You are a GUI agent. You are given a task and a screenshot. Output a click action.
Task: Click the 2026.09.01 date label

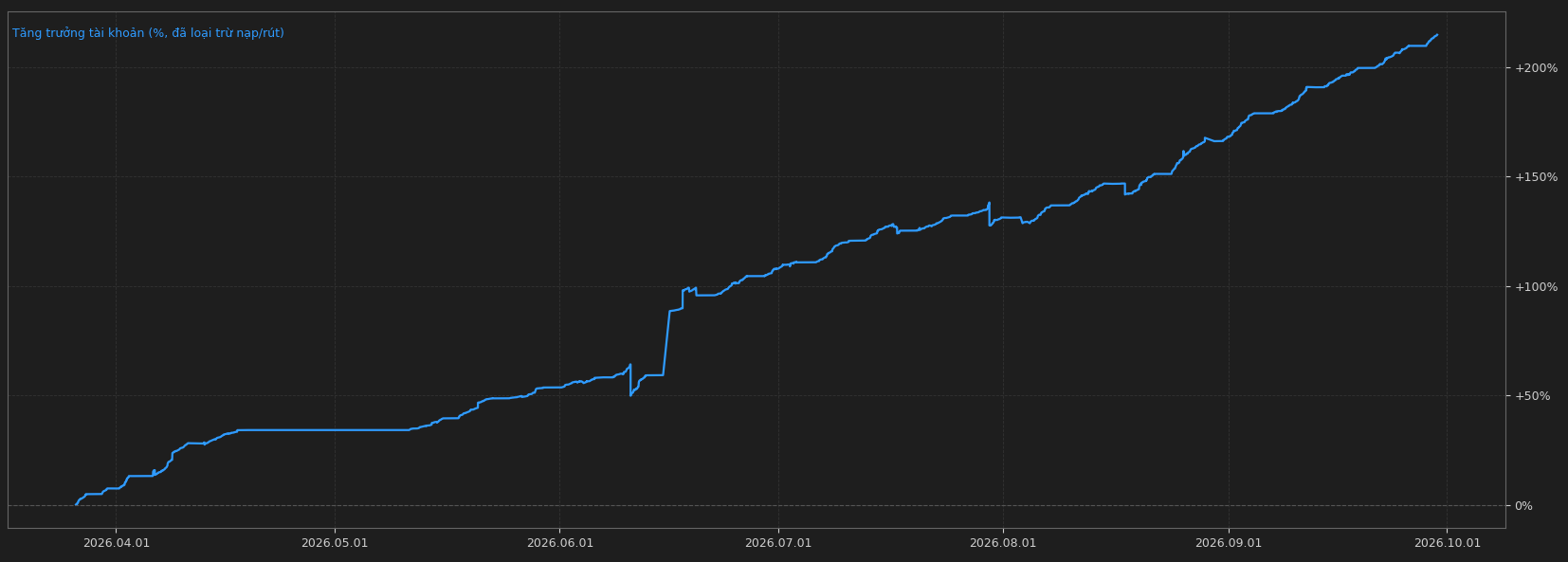pyautogui.click(x=1229, y=543)
